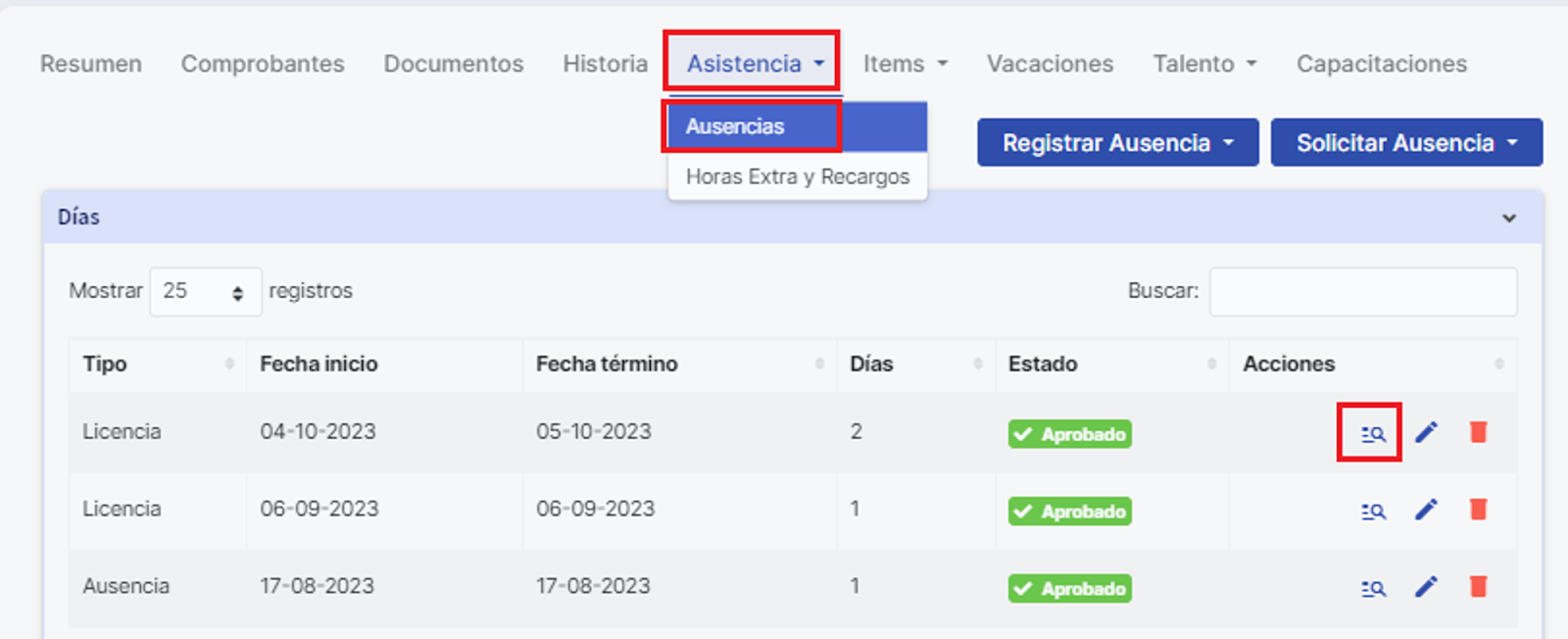Delete the 04-10-2023 Licencia record
Image resolution: width=1568 pixels, height=639 pixels.
1478,432
